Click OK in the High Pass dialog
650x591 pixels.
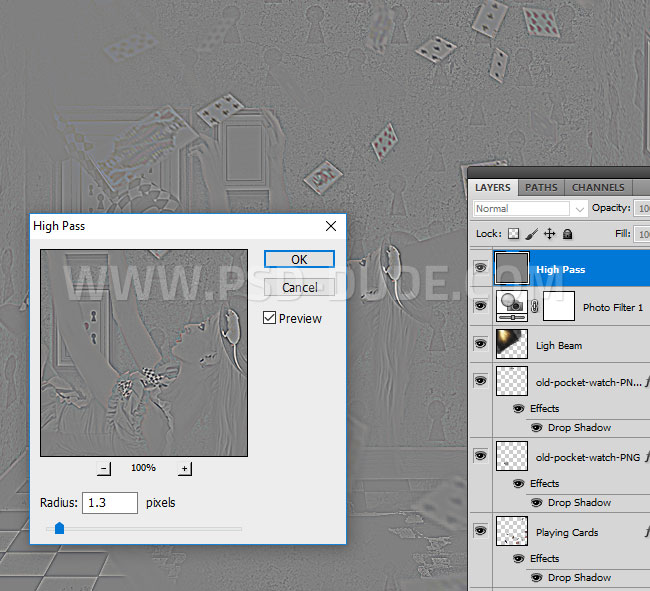tap(299, 259)
